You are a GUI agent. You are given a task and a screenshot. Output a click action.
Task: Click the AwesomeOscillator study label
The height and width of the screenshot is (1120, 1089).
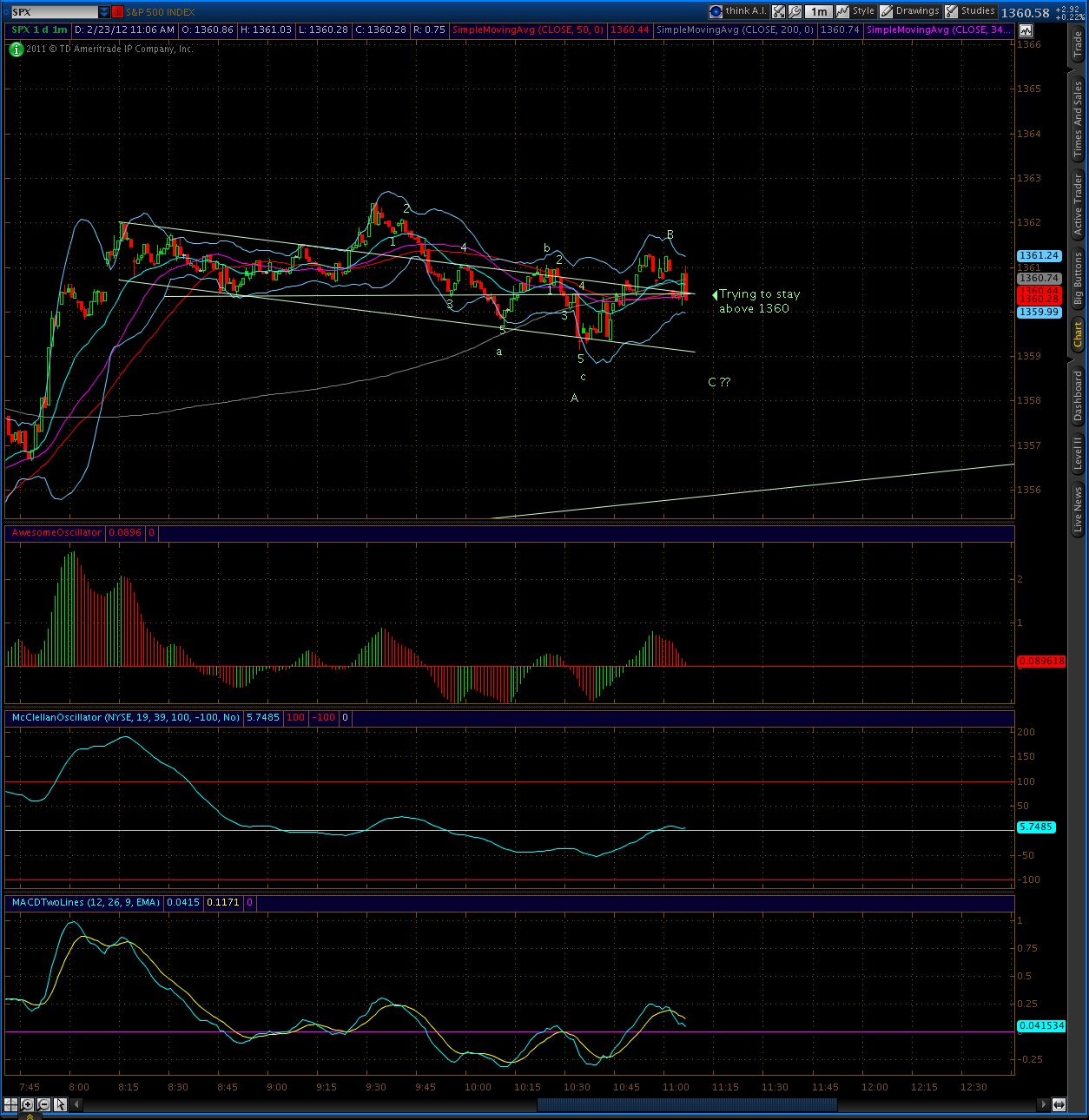point(56,533)
